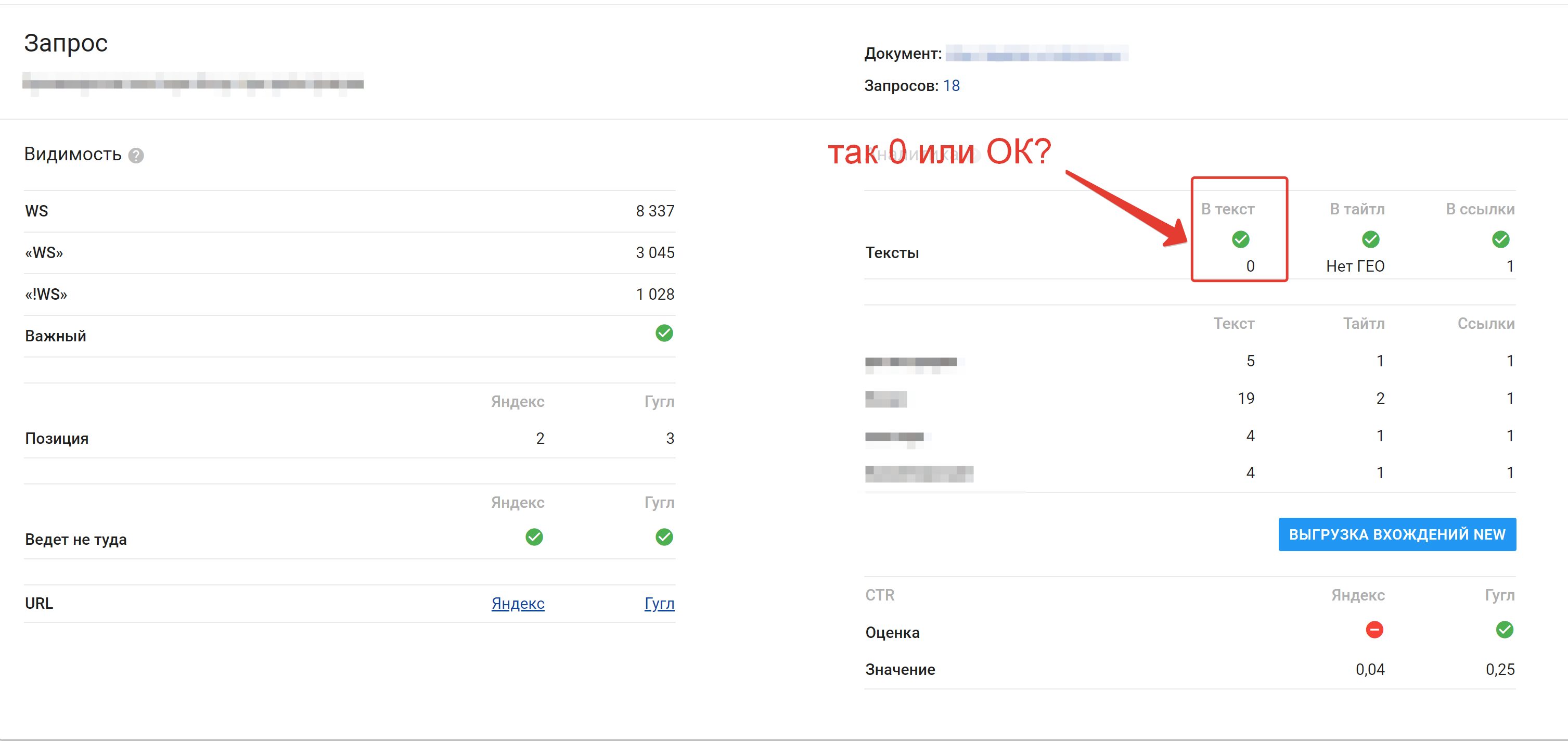Screen dimensions: 1568x741
Task: Click the Запросов count 18 link
Action: (951, 86)
